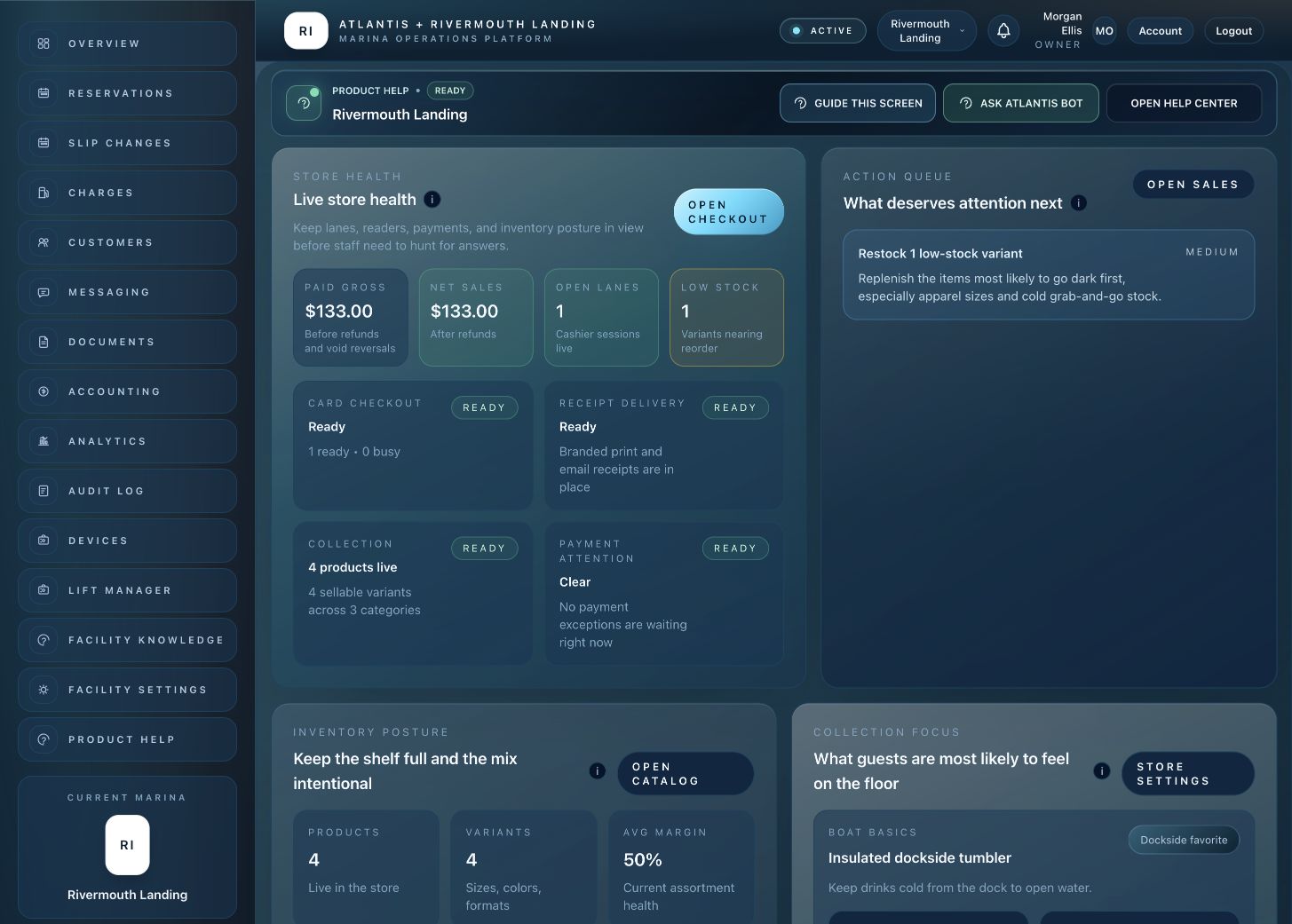Open Analytics label in sidebar navigation
Image resolution: width=1292 pixels, height=924 pixels.
107,441
